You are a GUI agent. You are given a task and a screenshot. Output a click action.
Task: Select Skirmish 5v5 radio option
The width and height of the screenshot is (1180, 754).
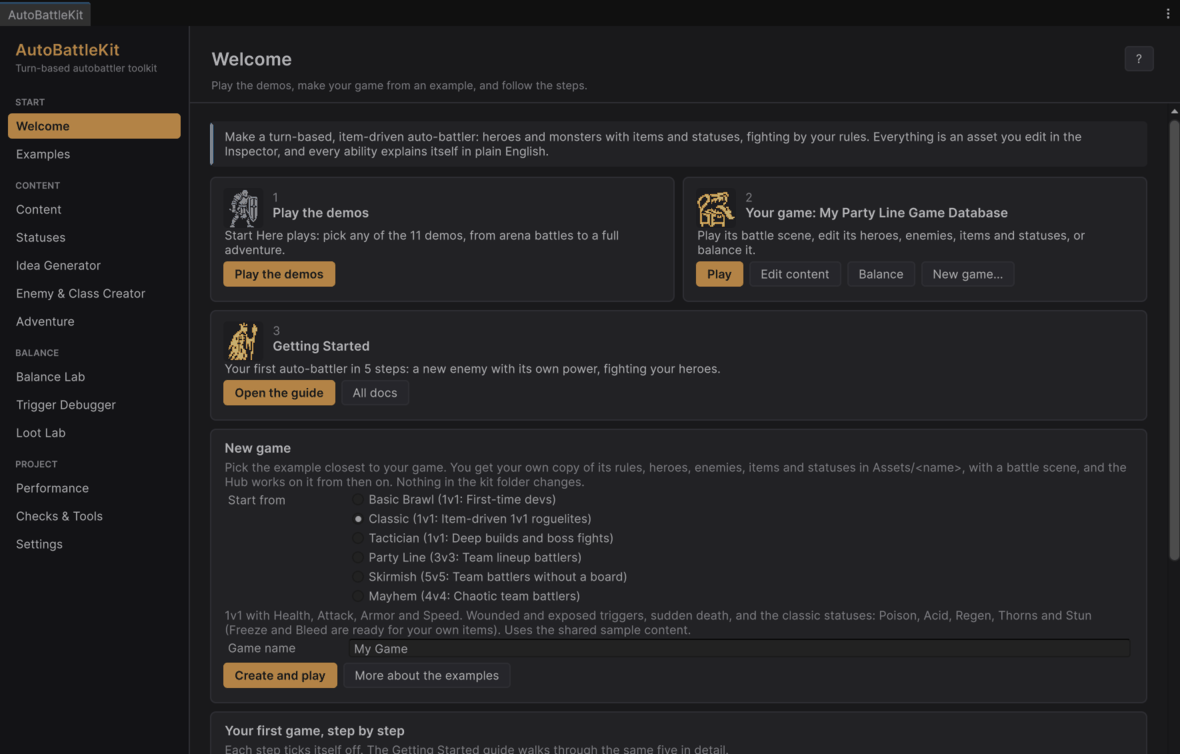pos(358,577)
